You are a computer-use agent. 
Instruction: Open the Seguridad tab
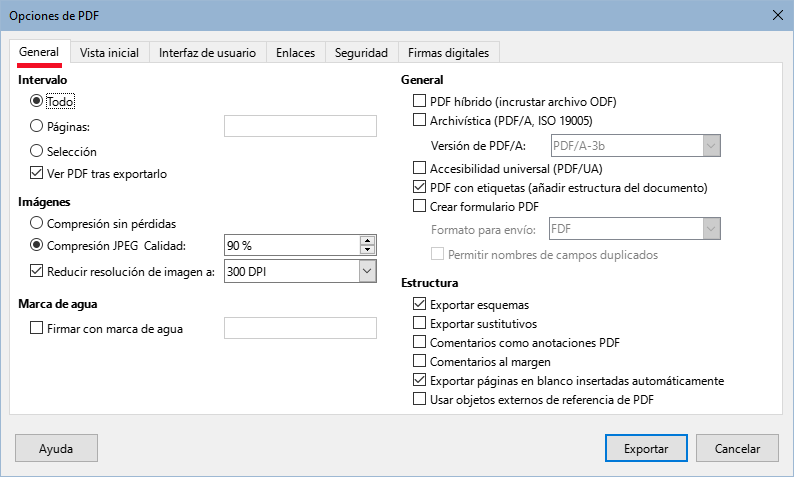point(361,53)
